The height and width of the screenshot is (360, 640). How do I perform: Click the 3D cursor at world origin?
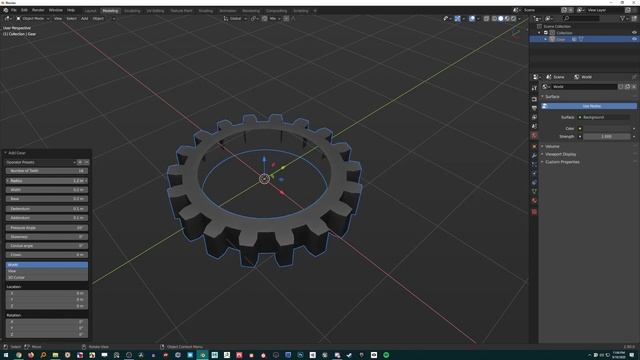point(264,179)
